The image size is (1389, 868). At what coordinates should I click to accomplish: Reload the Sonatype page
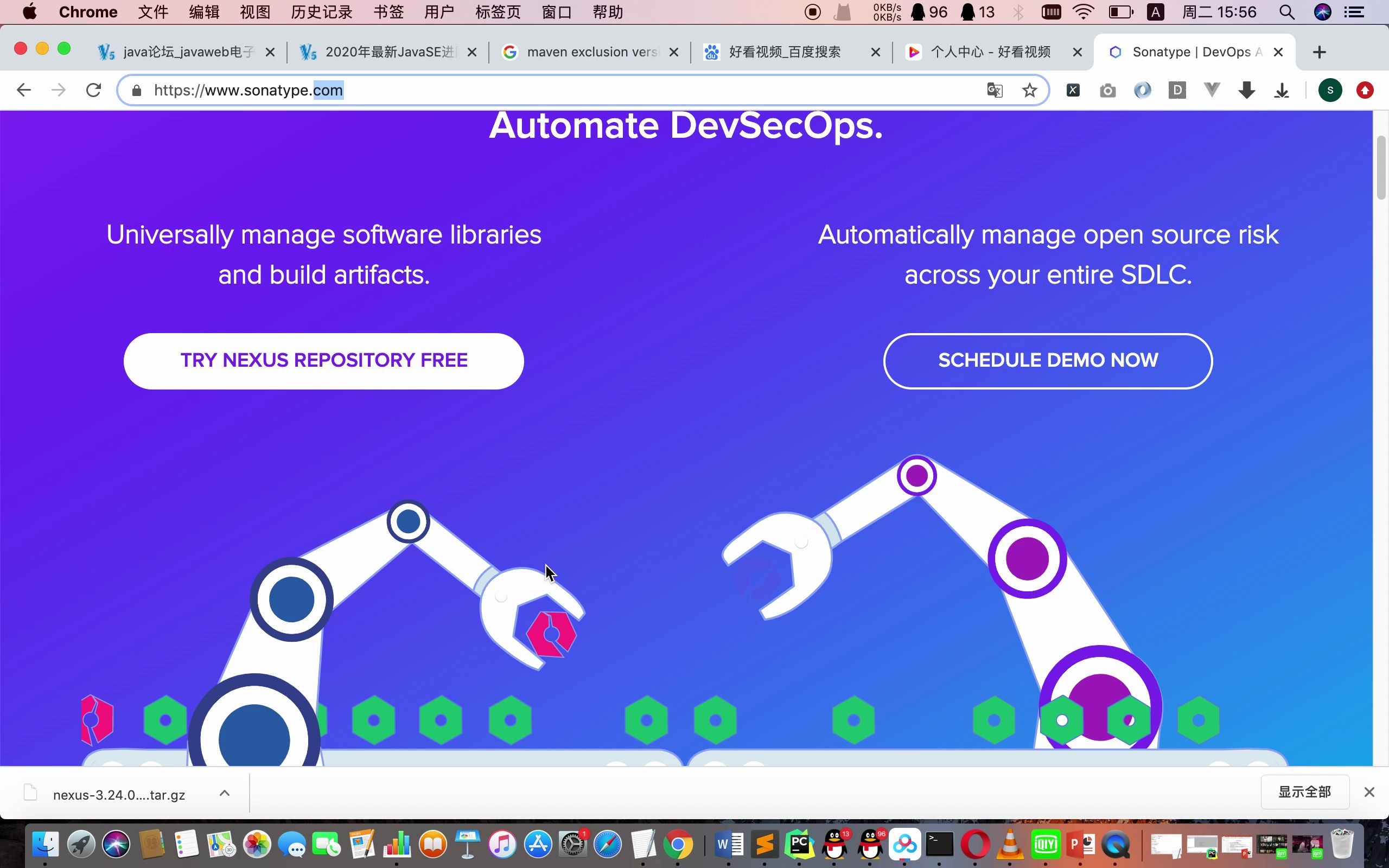(93, 90)
